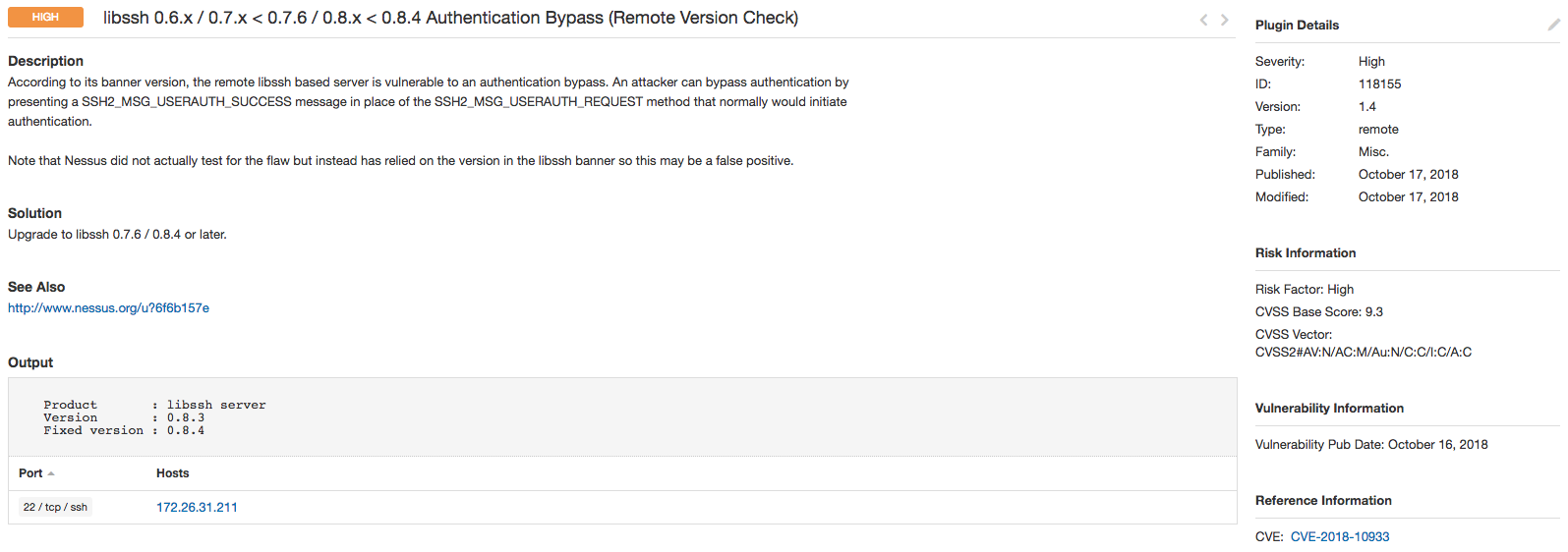The height and width of the screenshot is (552, 1568).
Task: Go to the previous plugin using left chevron
Action: tap(1203, 20)
